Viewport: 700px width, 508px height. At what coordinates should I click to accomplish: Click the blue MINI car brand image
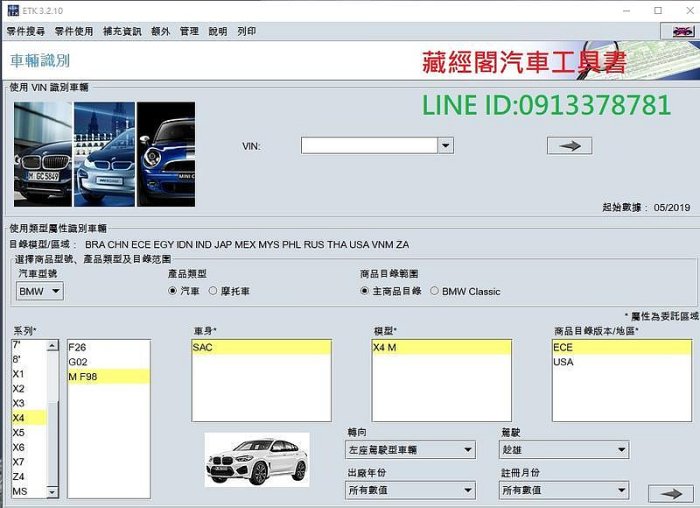click(x=165, y=153)
